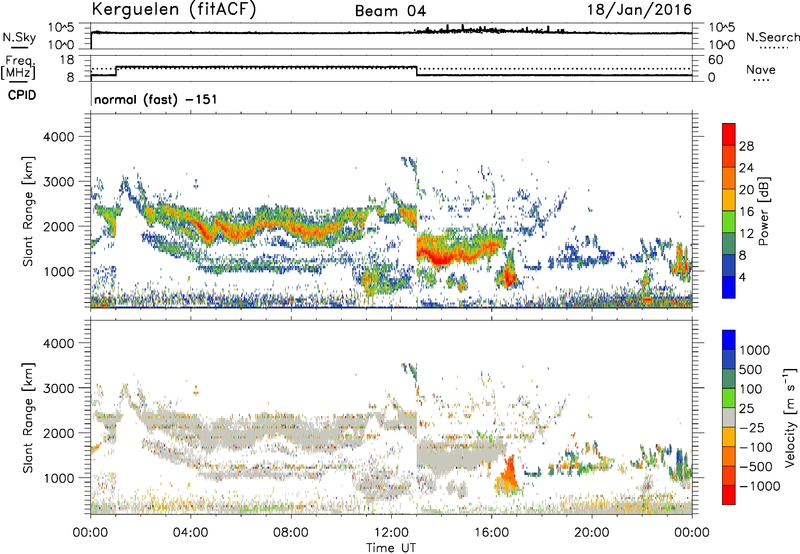800x554 pixels.
Task: Click the red-orange velocity burst near 16:30
Action: pyautogui.click(x=508, y=475)
